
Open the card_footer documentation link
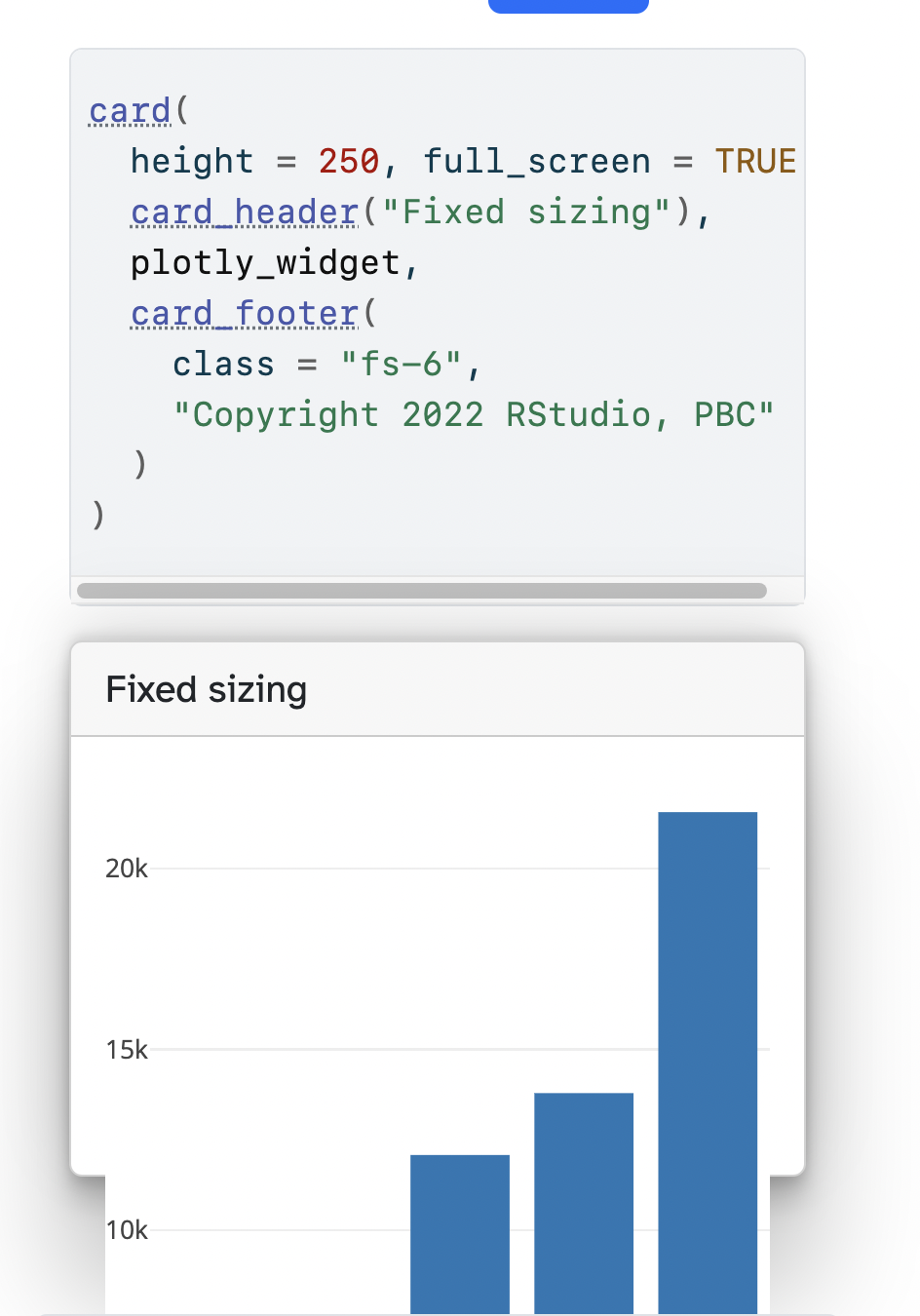pyautogui.click(x=243, y=313)
